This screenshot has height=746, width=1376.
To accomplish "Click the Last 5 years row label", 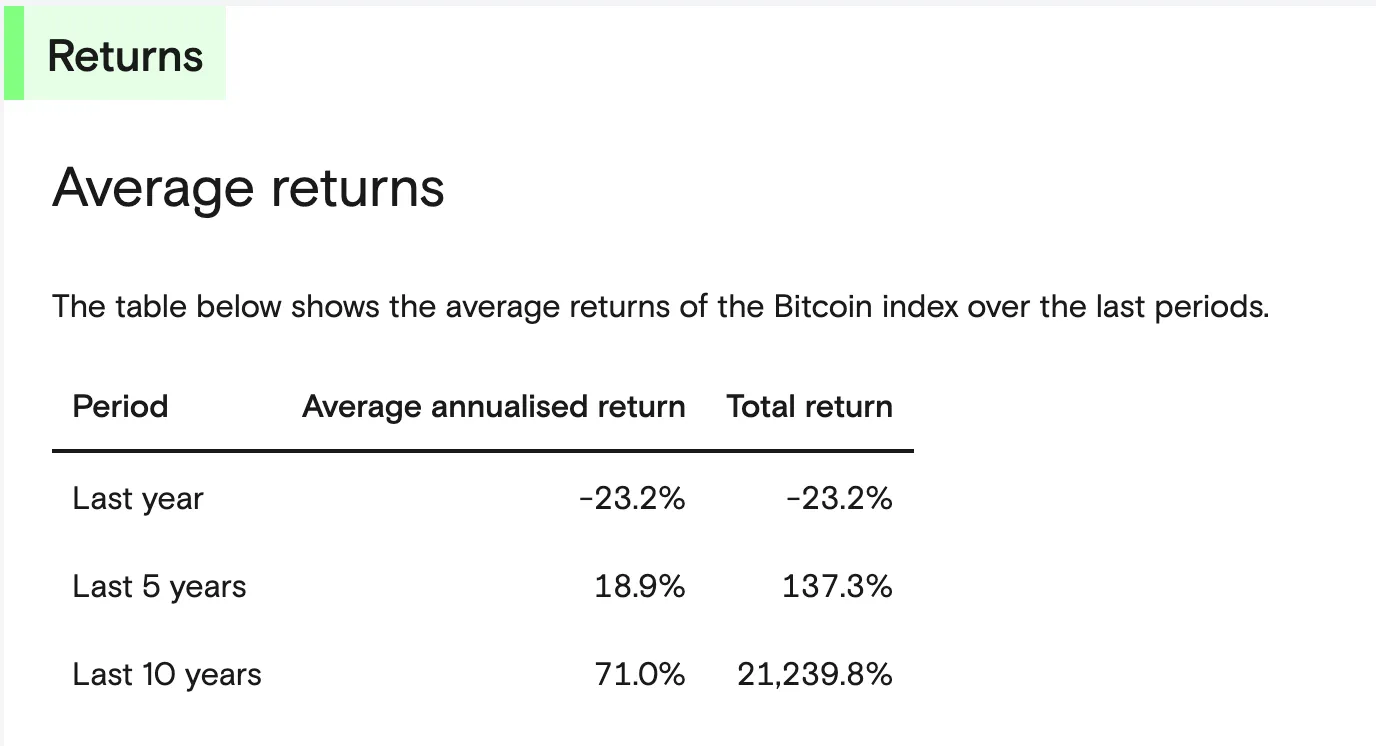I will click(x=159, y=586).
